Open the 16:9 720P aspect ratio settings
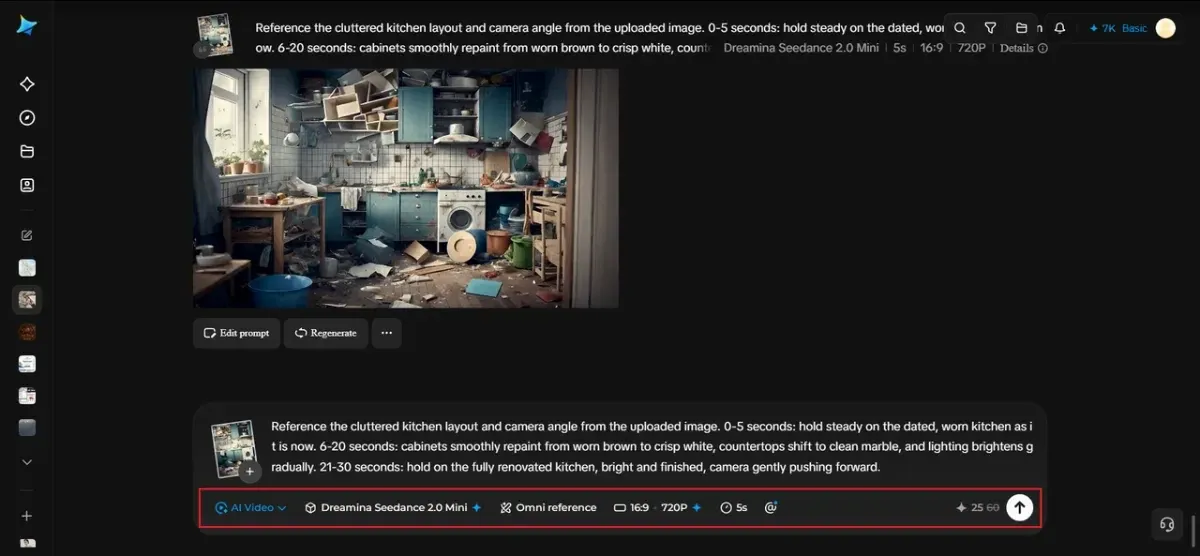 pyautogui.click(x=657, y=507)
